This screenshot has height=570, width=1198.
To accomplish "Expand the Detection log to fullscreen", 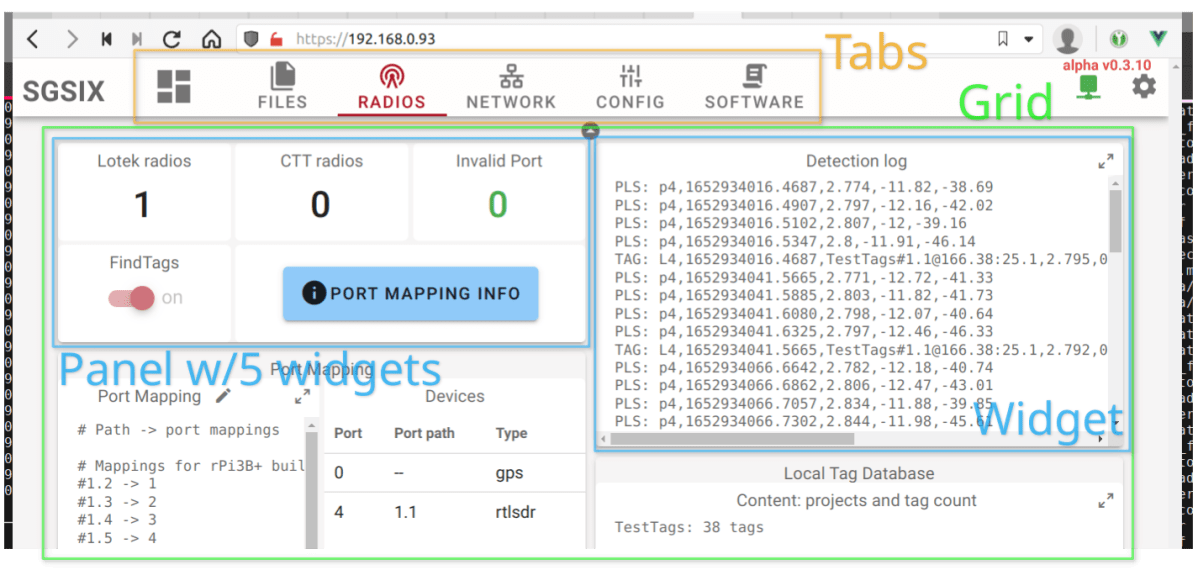I will pyautogui.click(x=1106, y=161).
